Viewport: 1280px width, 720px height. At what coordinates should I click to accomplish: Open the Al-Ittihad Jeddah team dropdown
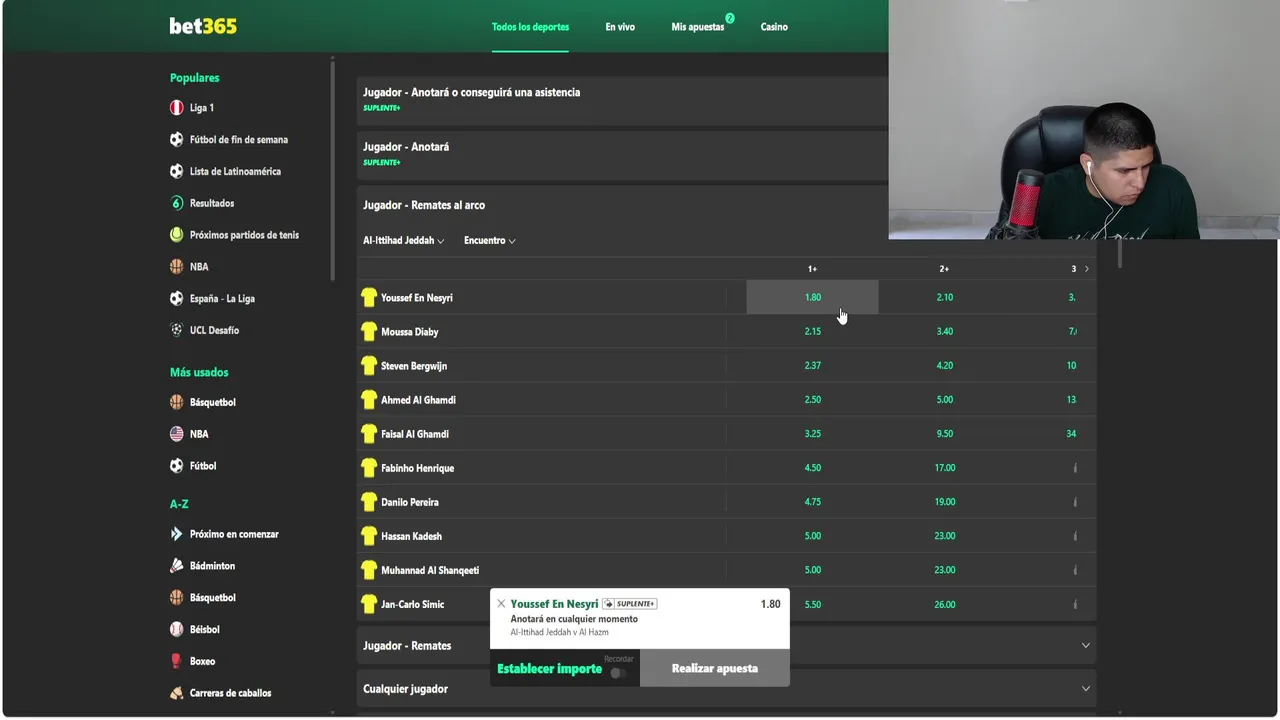[x=403, y=241]
